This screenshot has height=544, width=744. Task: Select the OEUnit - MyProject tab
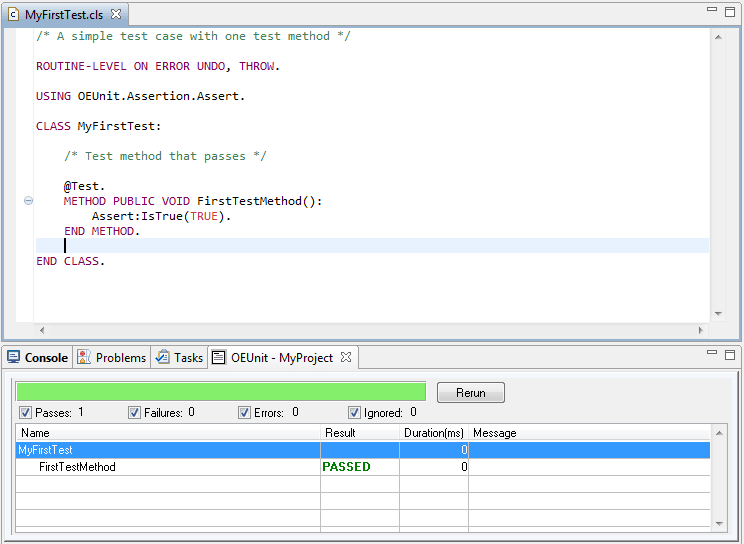(282, 357)
